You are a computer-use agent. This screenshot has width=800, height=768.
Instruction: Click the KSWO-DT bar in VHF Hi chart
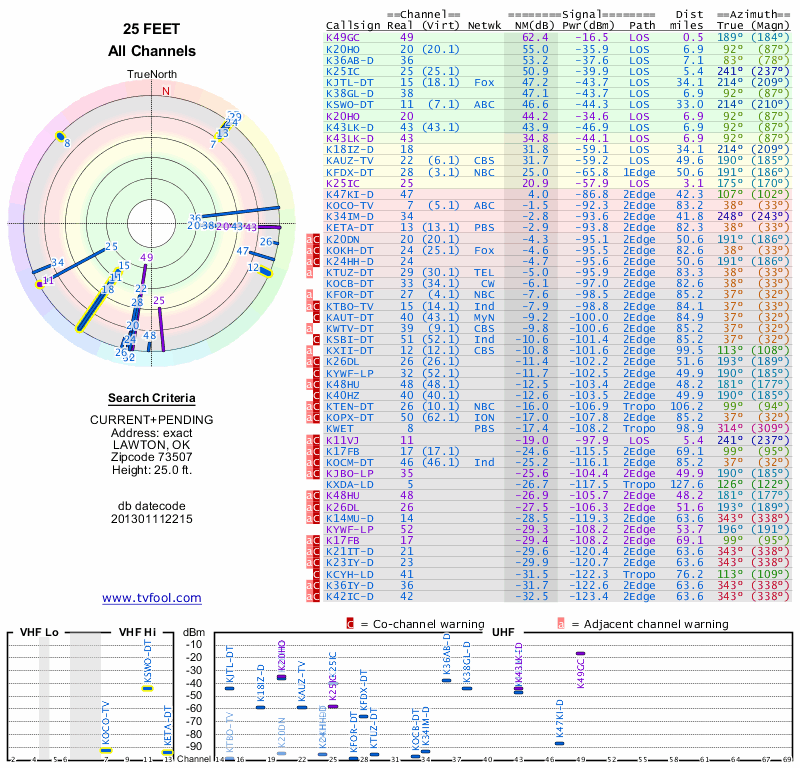pos(147,688)
